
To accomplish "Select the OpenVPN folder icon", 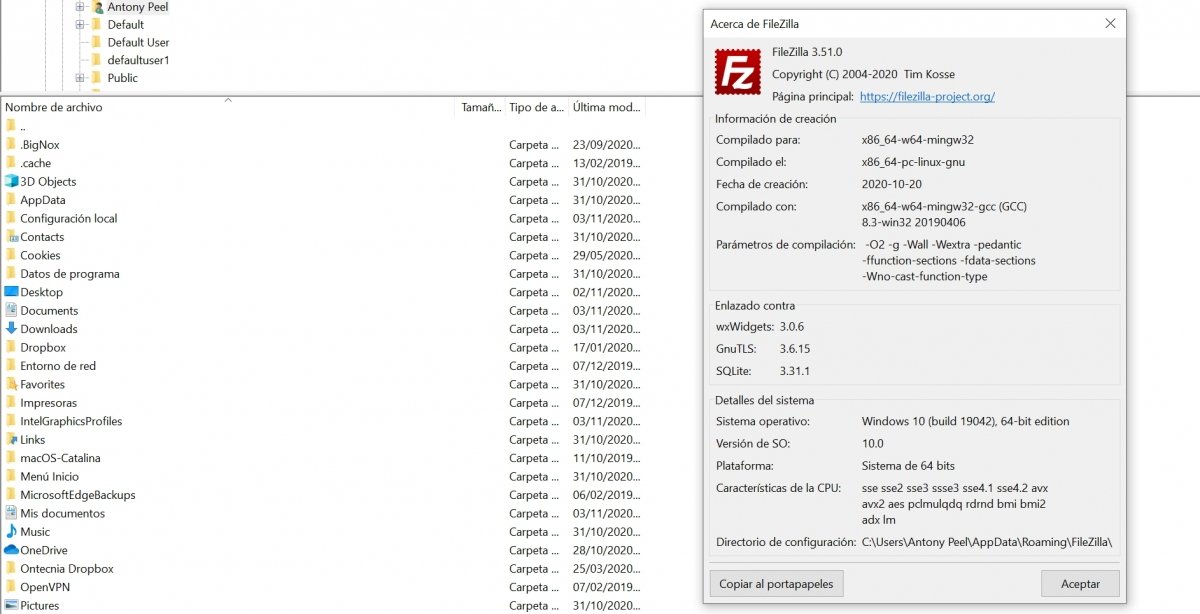I will (x=11, y=587).
